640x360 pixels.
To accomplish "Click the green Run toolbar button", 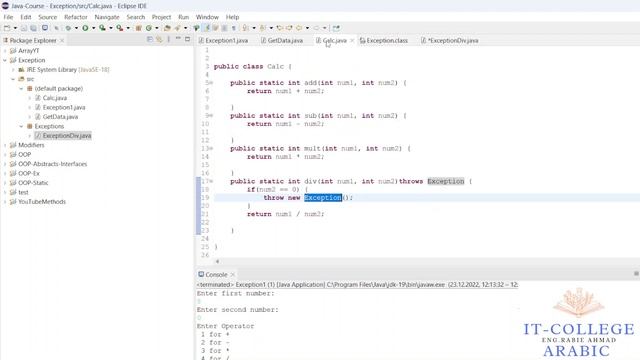I will coord(85,28).
